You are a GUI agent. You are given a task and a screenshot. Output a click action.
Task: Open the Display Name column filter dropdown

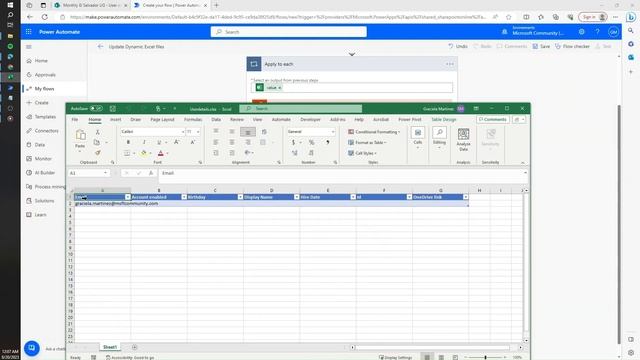[296, 197]
